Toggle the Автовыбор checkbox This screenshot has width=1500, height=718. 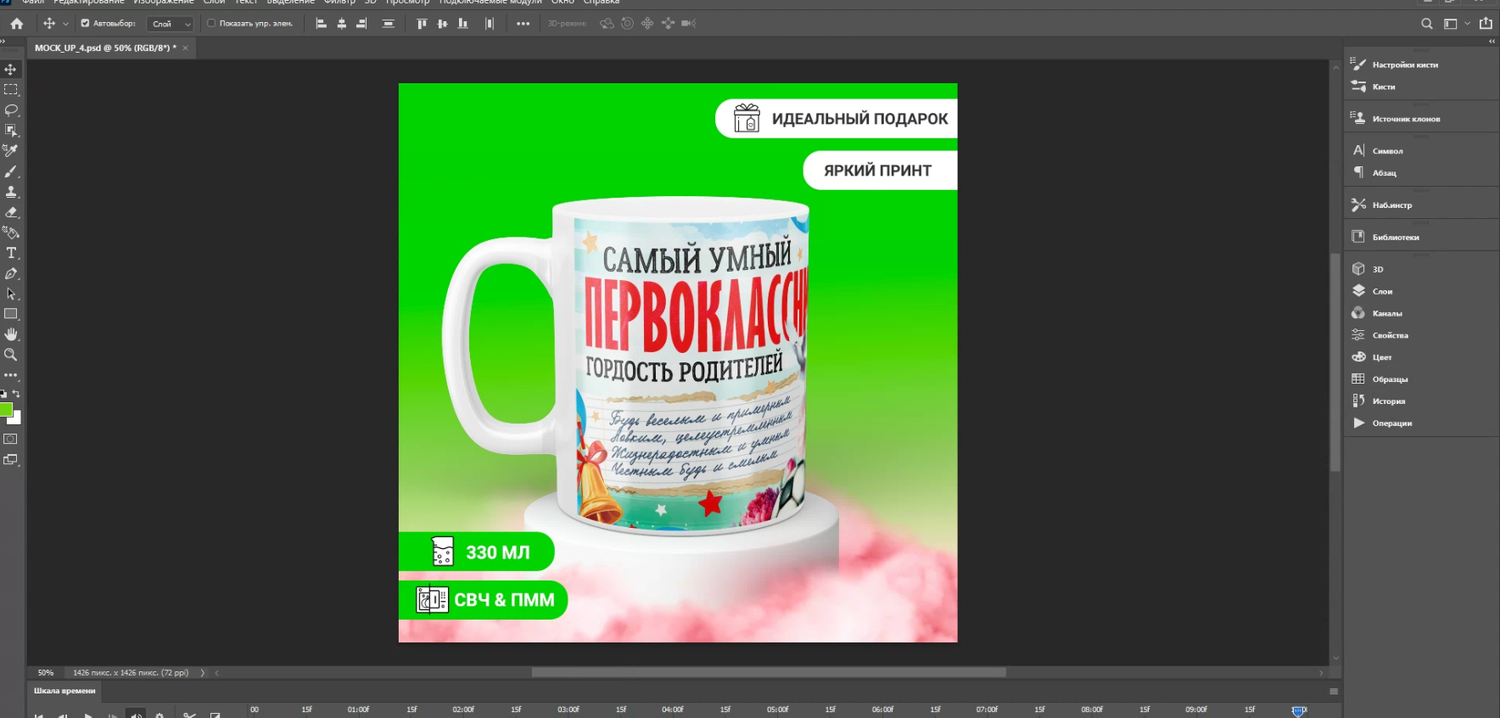tap(85, 23)
